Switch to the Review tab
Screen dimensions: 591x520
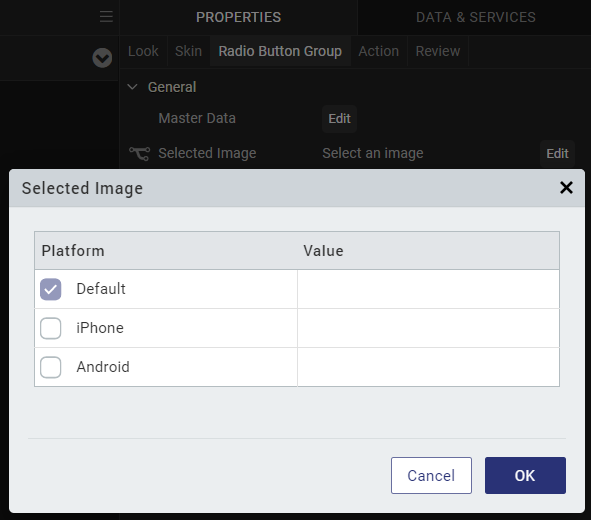coord(438,51)
